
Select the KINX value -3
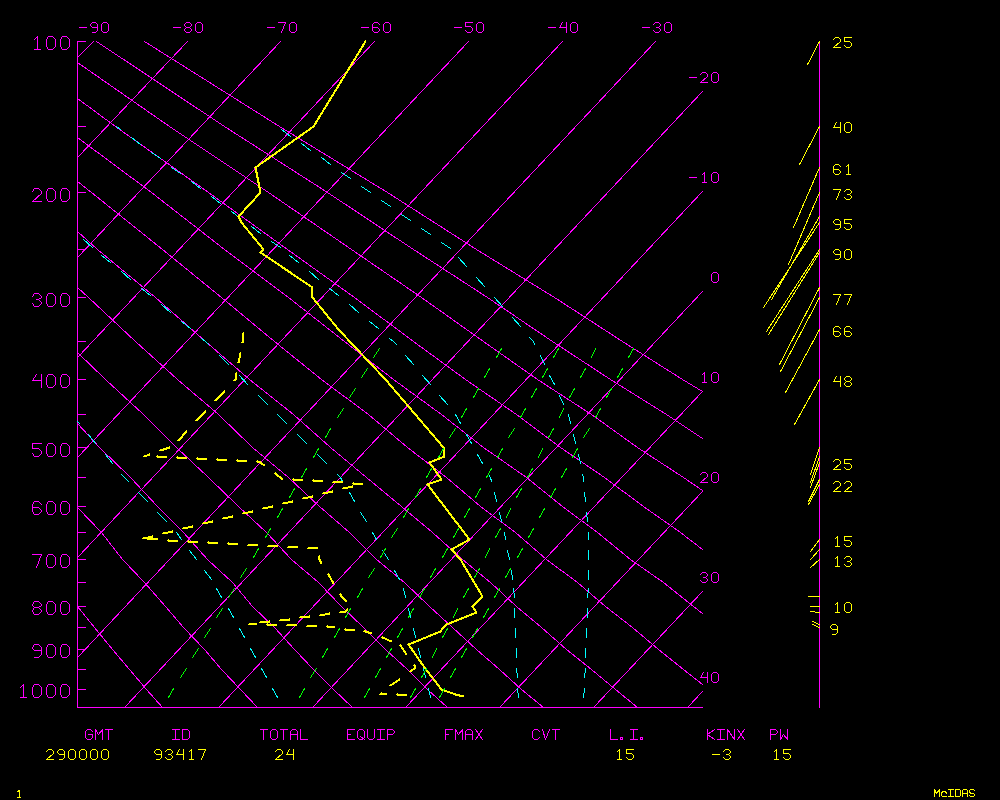click(x=721, y=755)
